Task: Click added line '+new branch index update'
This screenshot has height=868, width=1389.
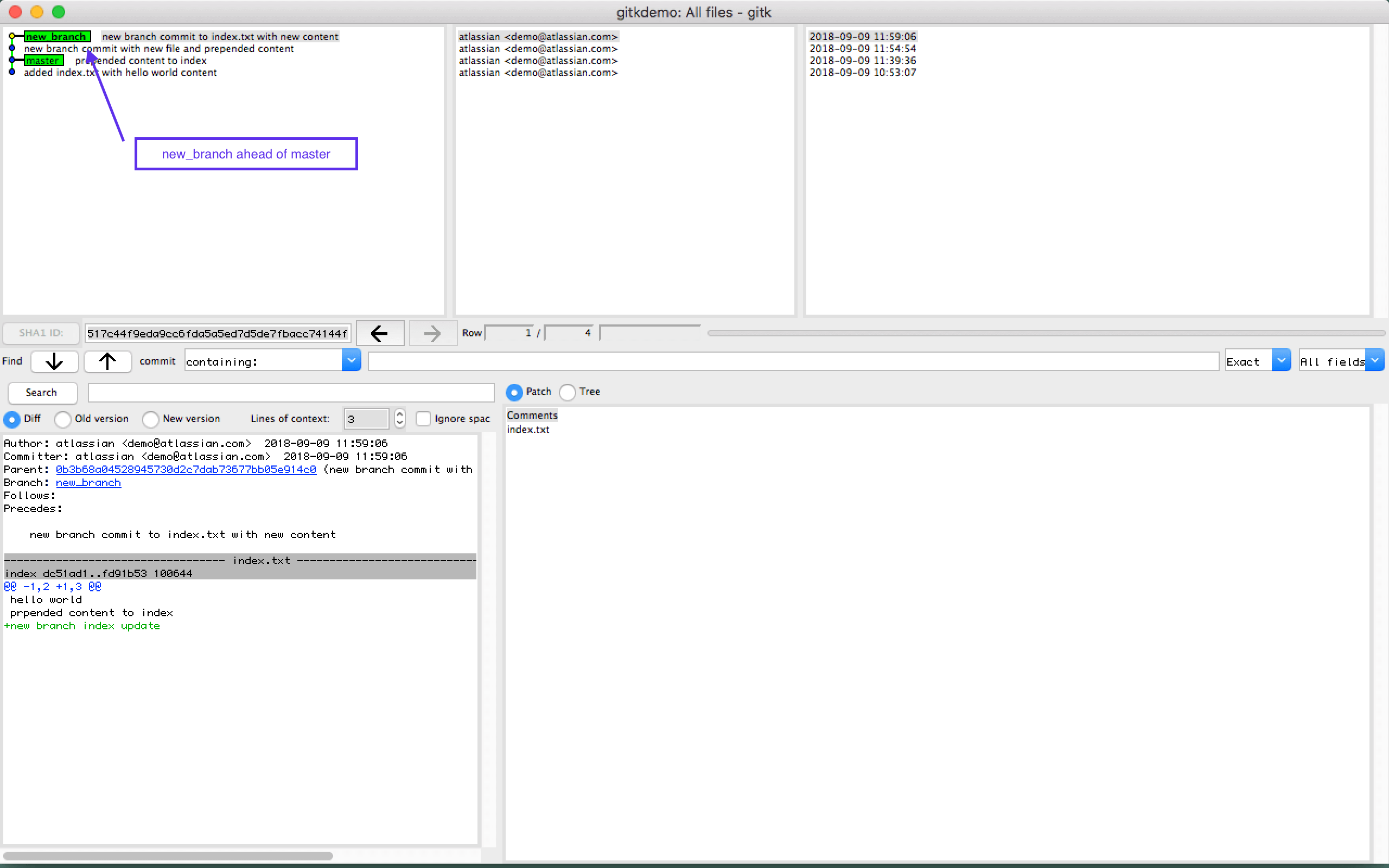Action: point(81,626)
